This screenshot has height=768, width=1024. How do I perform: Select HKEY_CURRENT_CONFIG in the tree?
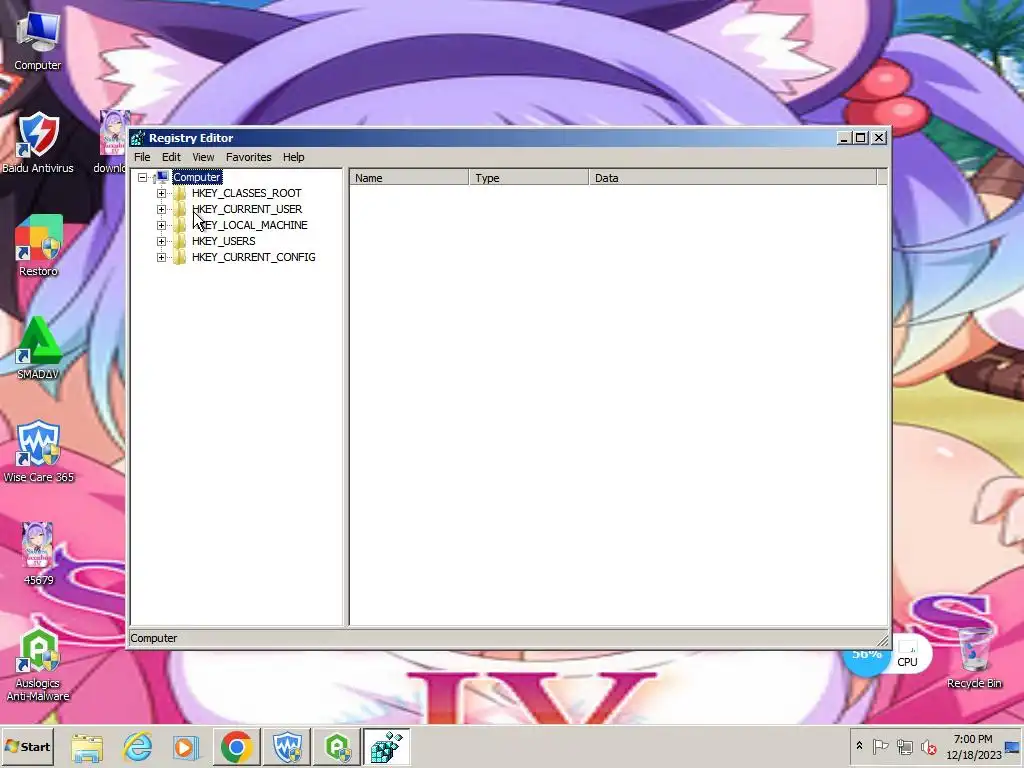tap(253, 257)
